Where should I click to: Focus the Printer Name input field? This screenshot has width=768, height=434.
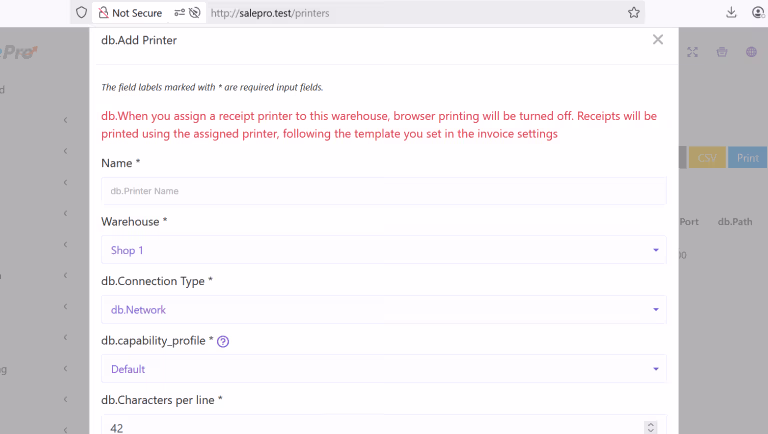384,191
